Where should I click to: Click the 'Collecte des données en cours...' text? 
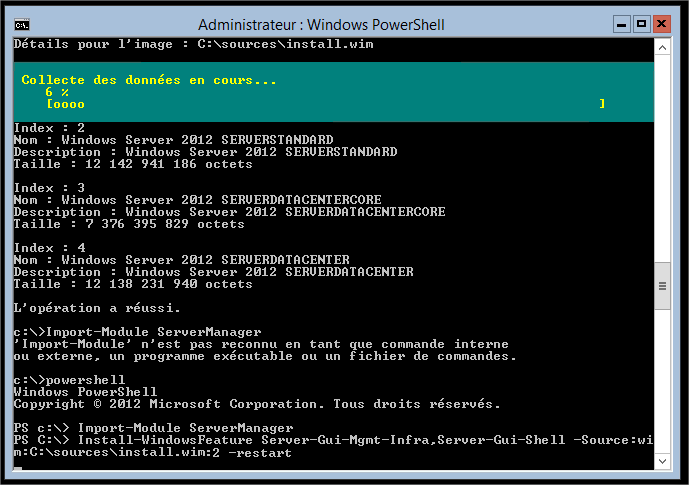coord(149,80)
